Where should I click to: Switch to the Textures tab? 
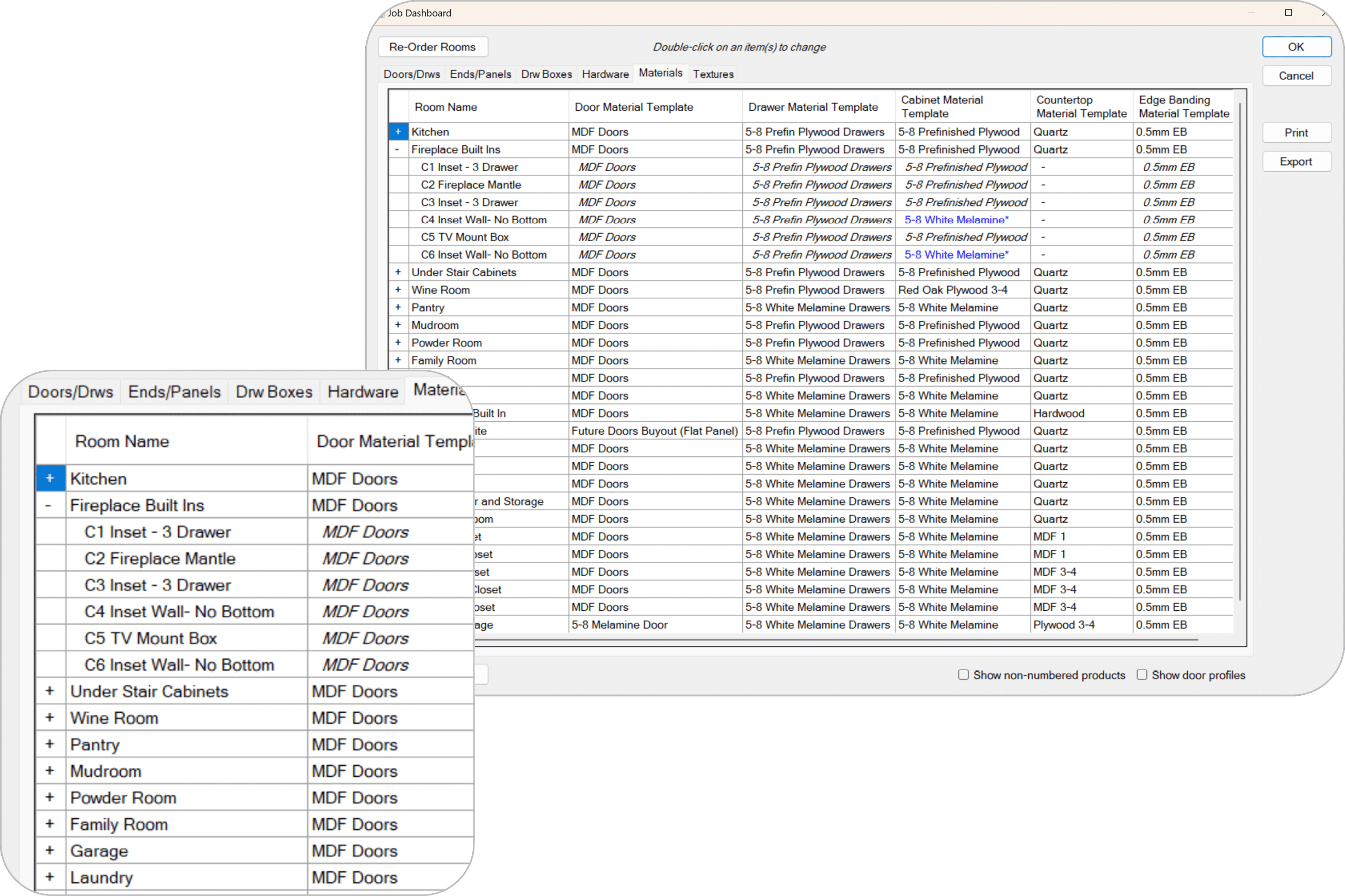click(x=713, y=74)
